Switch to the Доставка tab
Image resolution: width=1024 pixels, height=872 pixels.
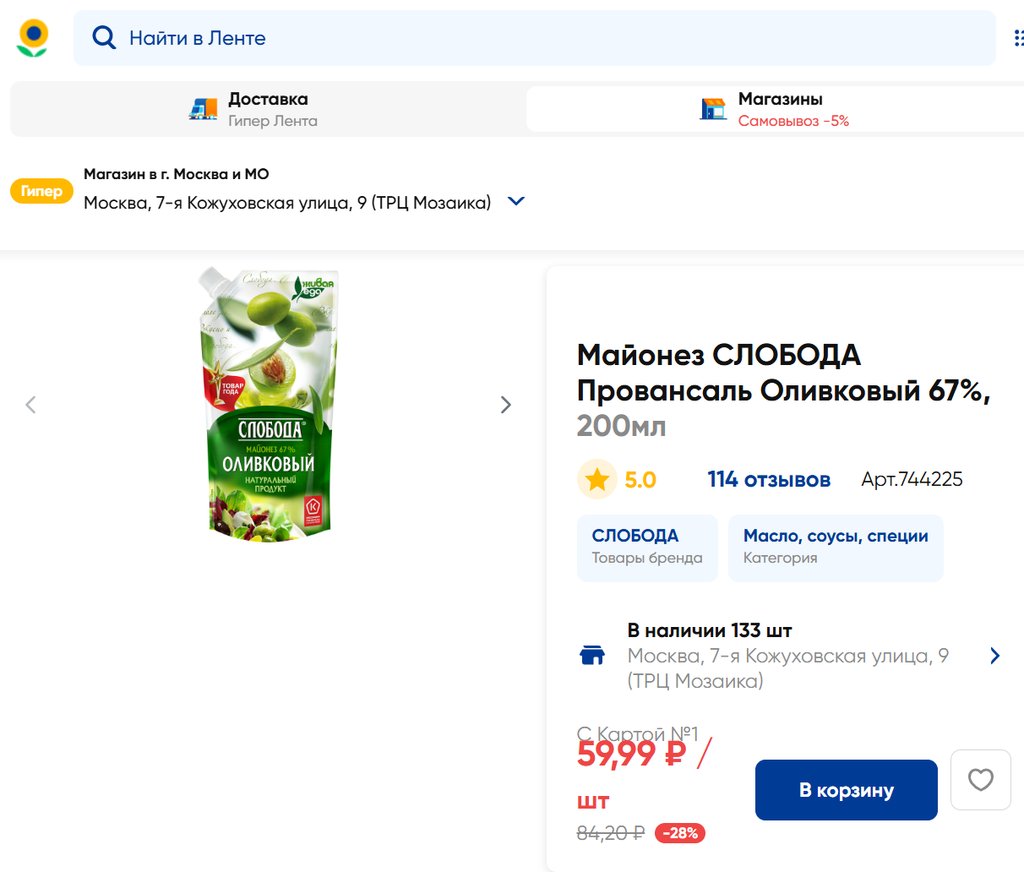(x=267, y=109)
